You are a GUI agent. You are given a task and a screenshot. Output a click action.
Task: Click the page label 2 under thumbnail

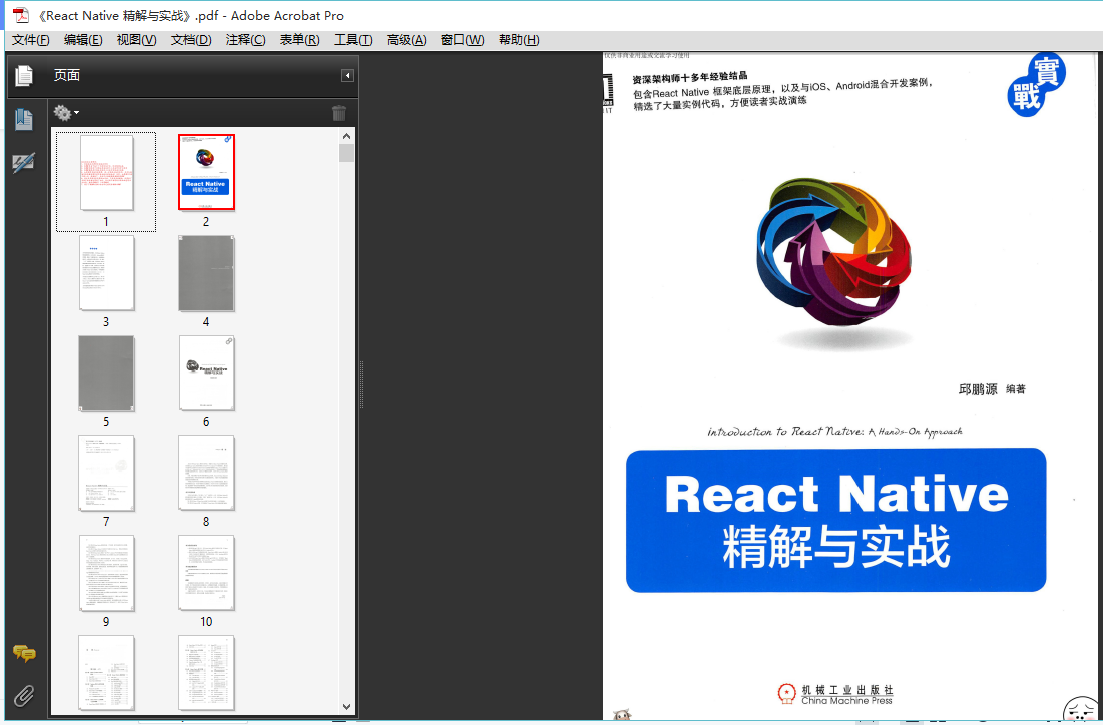(x=206, y=222)
